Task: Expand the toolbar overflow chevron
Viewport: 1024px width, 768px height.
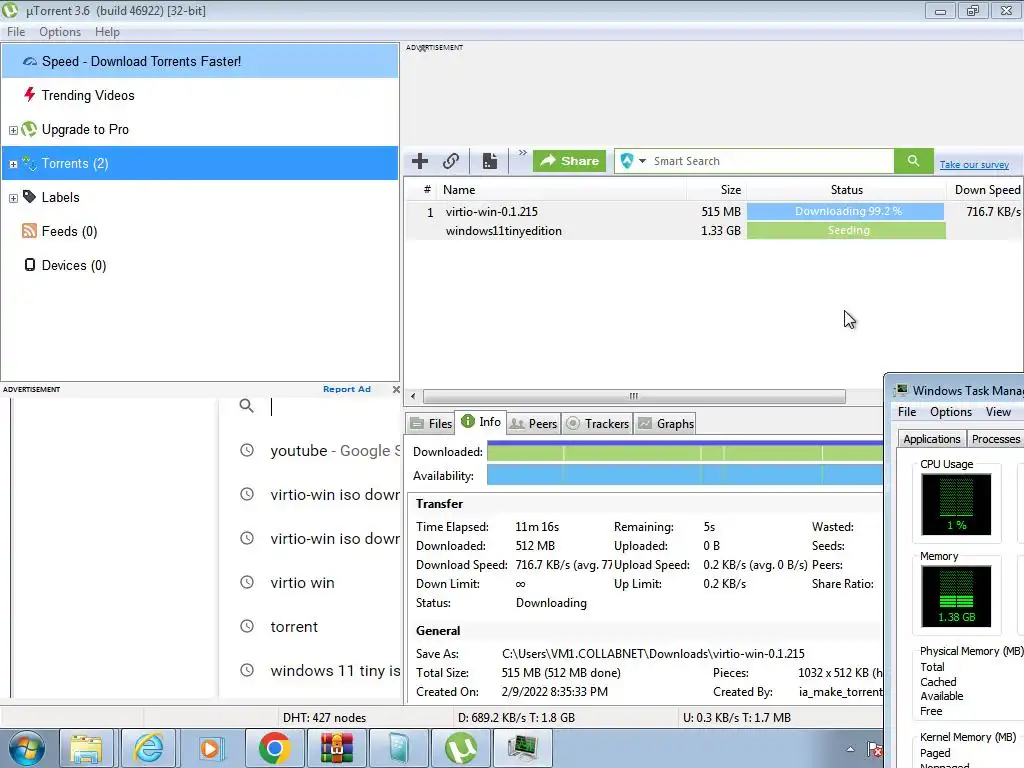Action: [x=522, y=153]
